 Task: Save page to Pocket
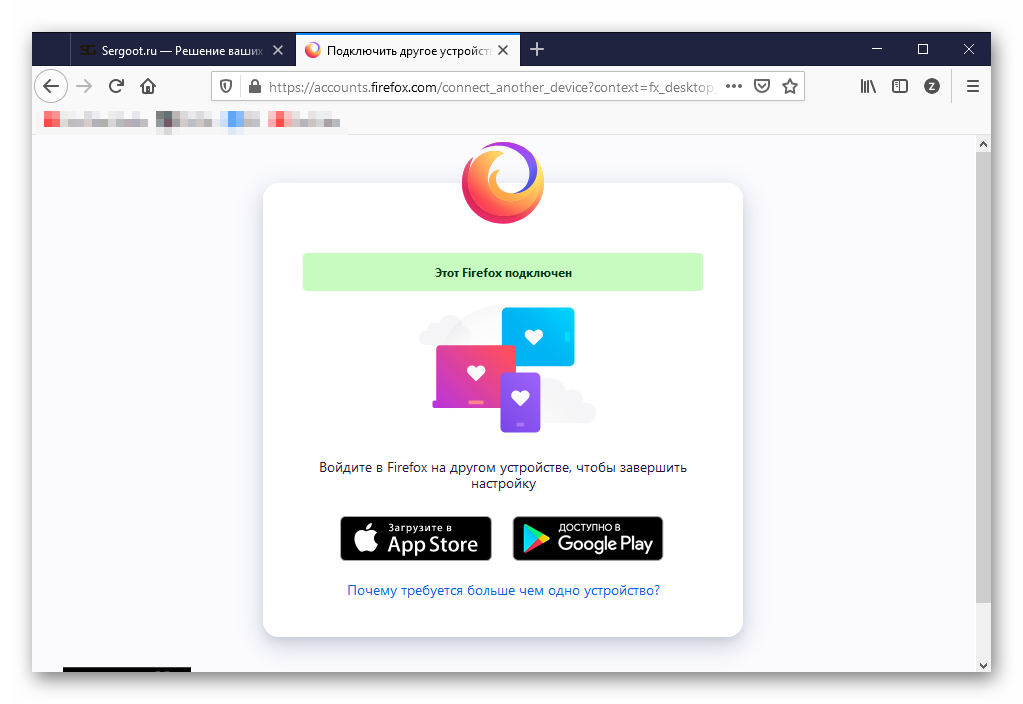coord(762,87)
